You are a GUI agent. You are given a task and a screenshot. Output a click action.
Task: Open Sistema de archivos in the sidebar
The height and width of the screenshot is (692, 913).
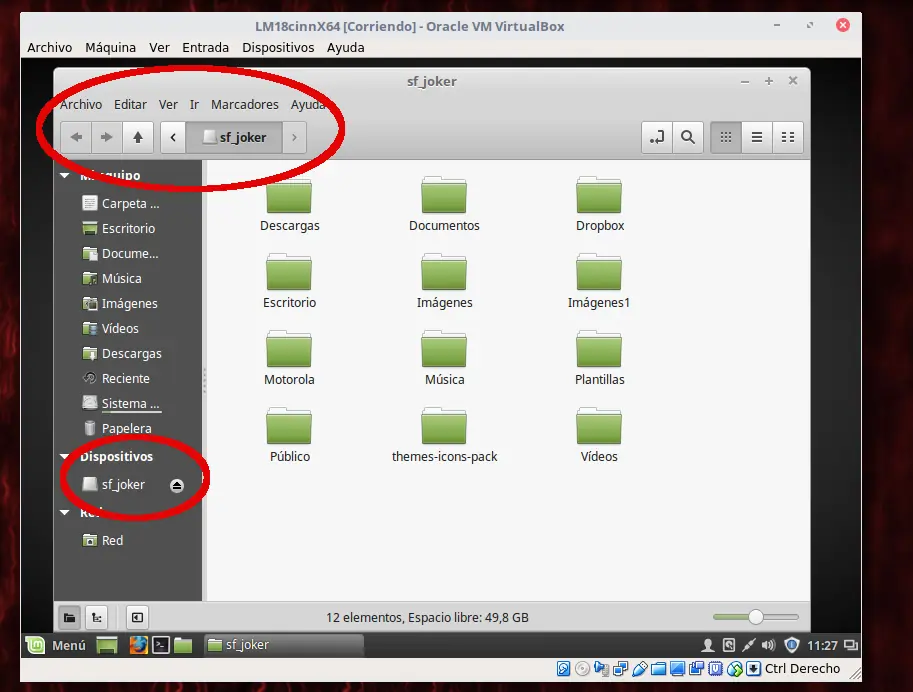pyautogui.click(x=121, y=404)
